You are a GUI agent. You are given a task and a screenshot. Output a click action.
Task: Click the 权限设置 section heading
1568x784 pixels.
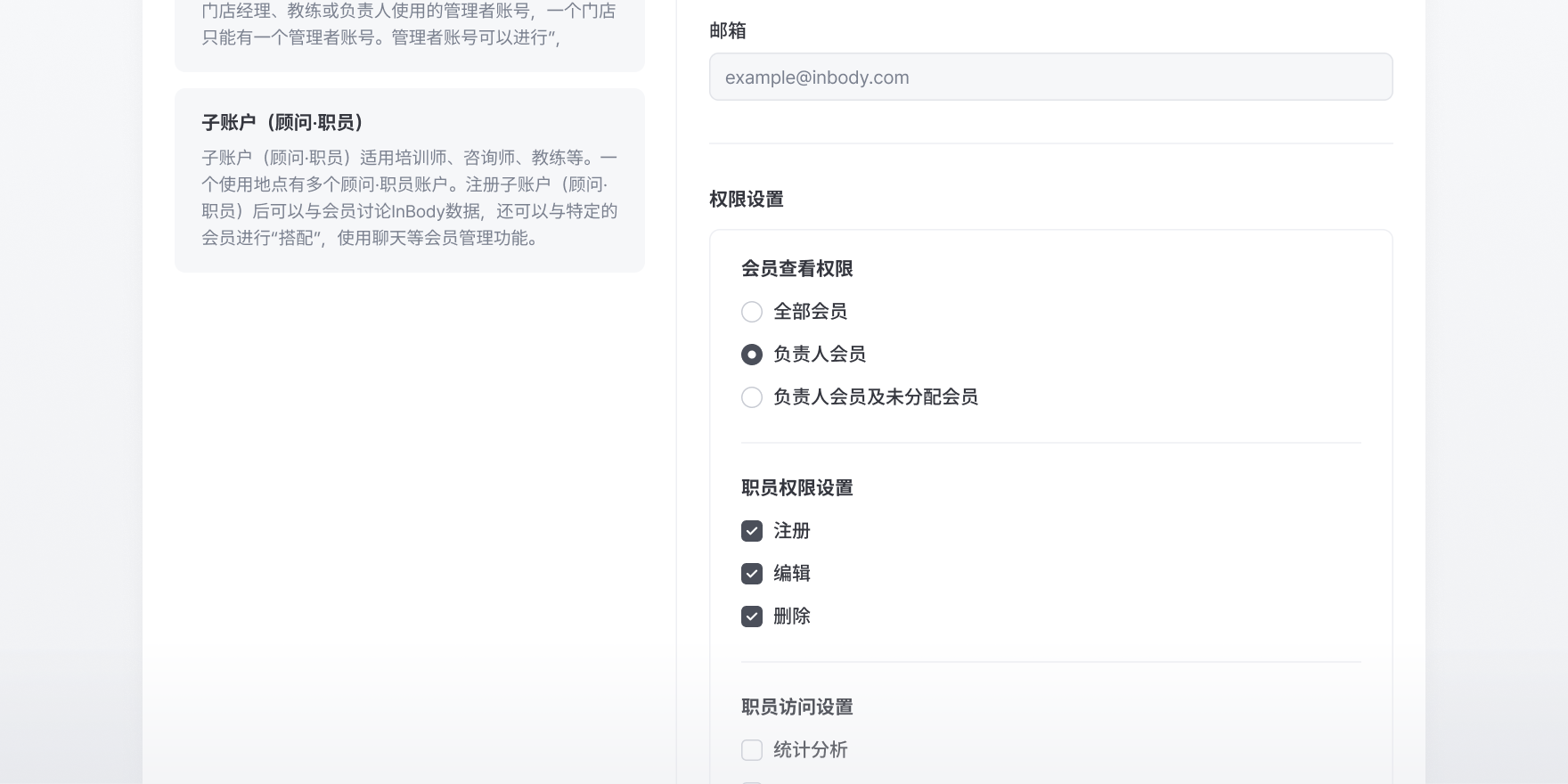(746, 200)
